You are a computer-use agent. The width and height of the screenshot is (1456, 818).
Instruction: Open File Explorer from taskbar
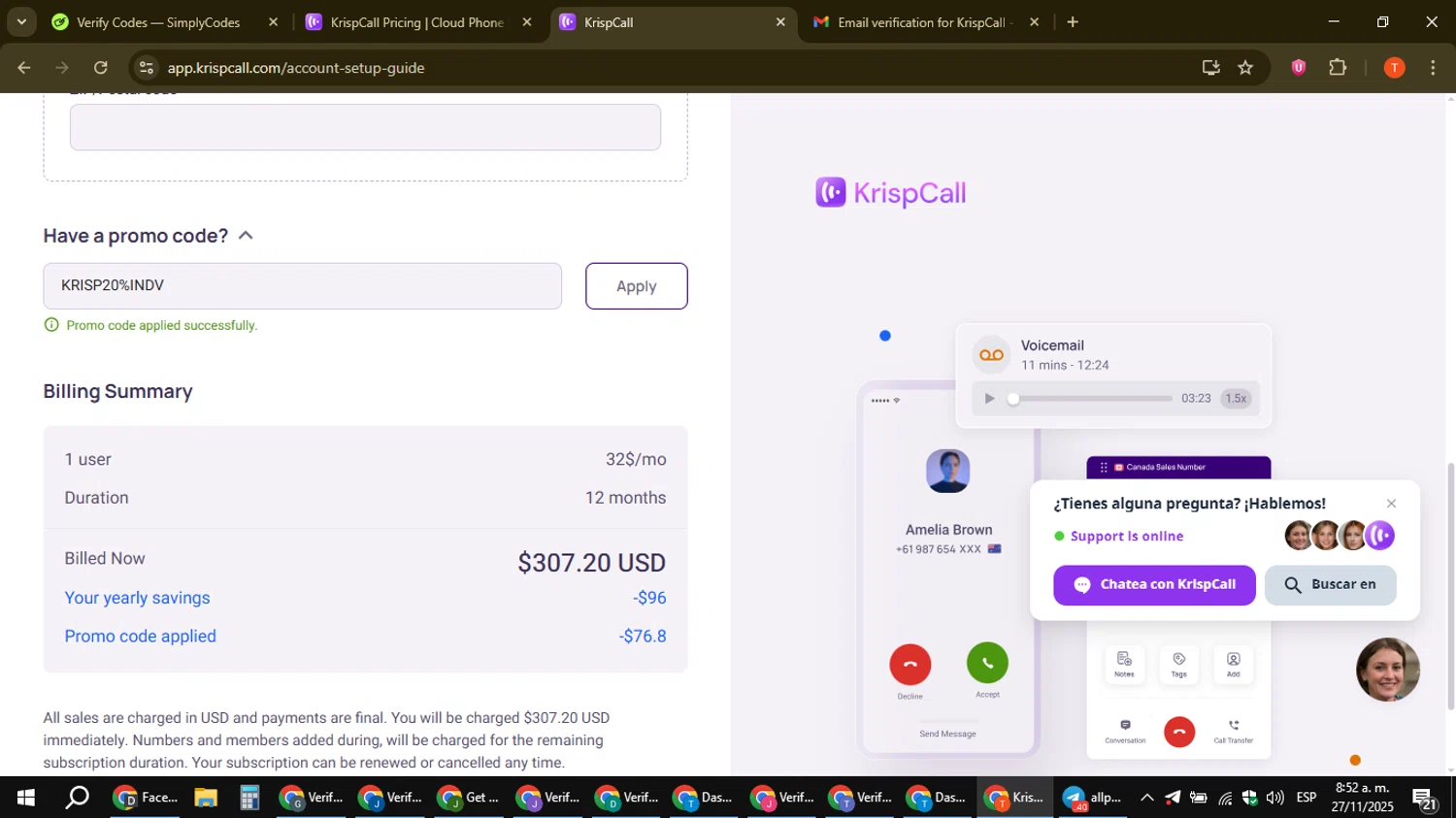(205, 798)
